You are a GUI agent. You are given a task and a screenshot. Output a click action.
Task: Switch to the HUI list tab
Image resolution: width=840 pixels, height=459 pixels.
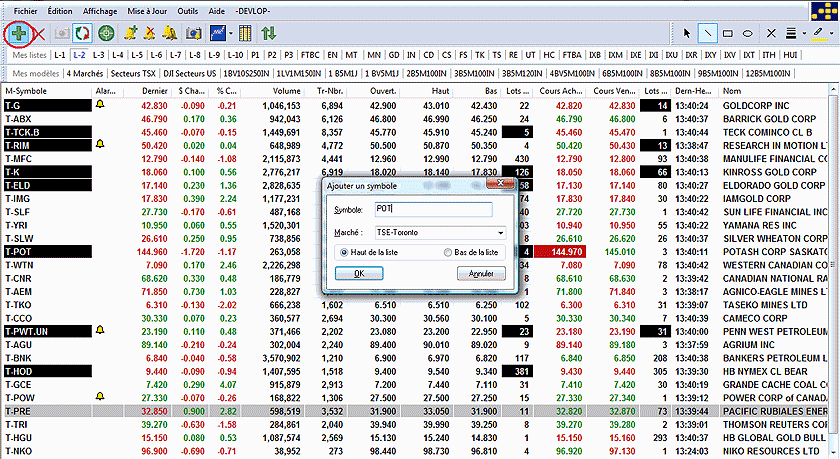click(x=790, y=55)
